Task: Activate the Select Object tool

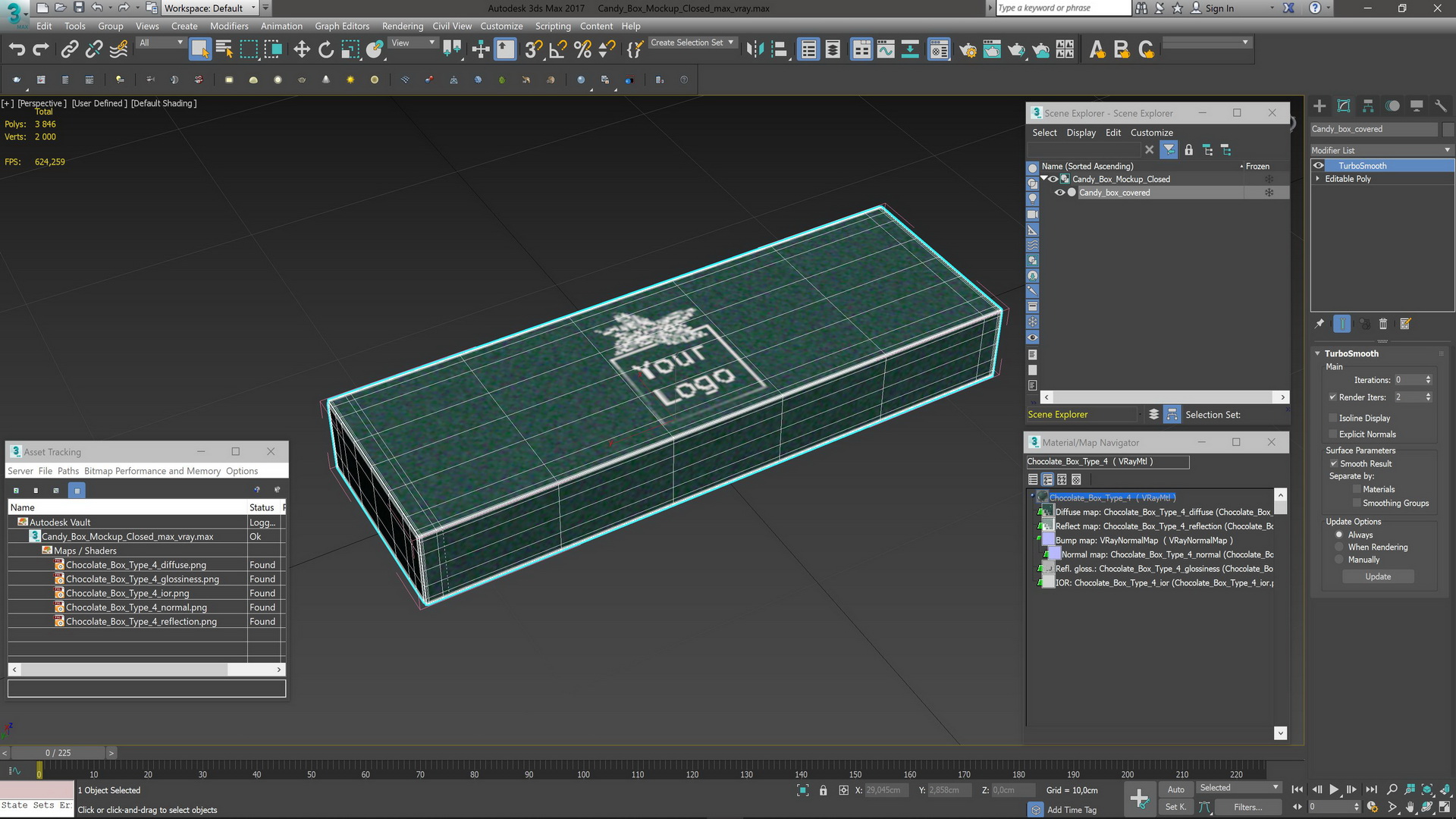Action: click(199, 50)
